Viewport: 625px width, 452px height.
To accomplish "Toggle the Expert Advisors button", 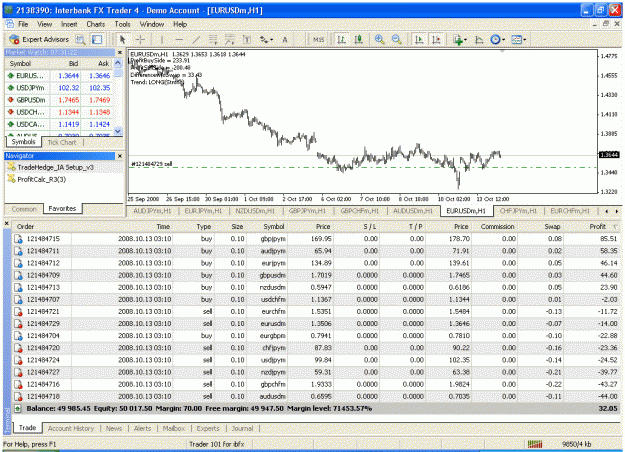I will coord(39,39).
